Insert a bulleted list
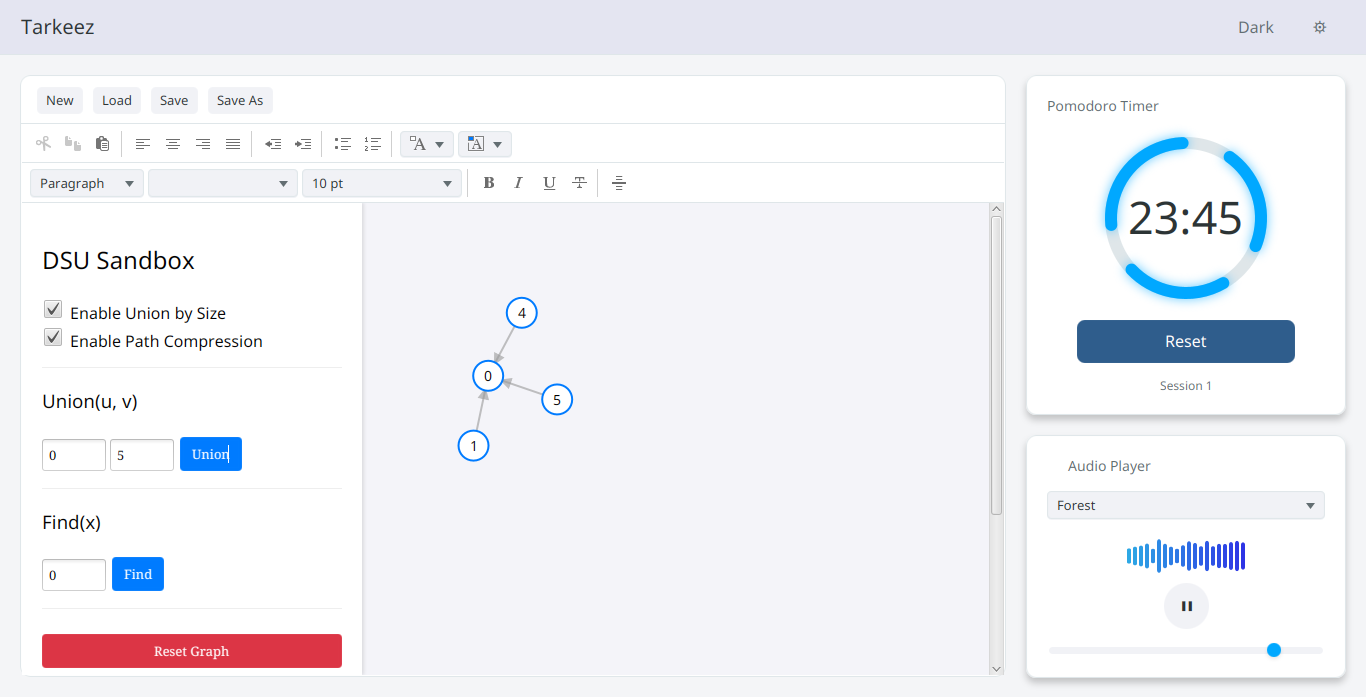The width and height of the screenshot is (1366, 697). [343, 144]
